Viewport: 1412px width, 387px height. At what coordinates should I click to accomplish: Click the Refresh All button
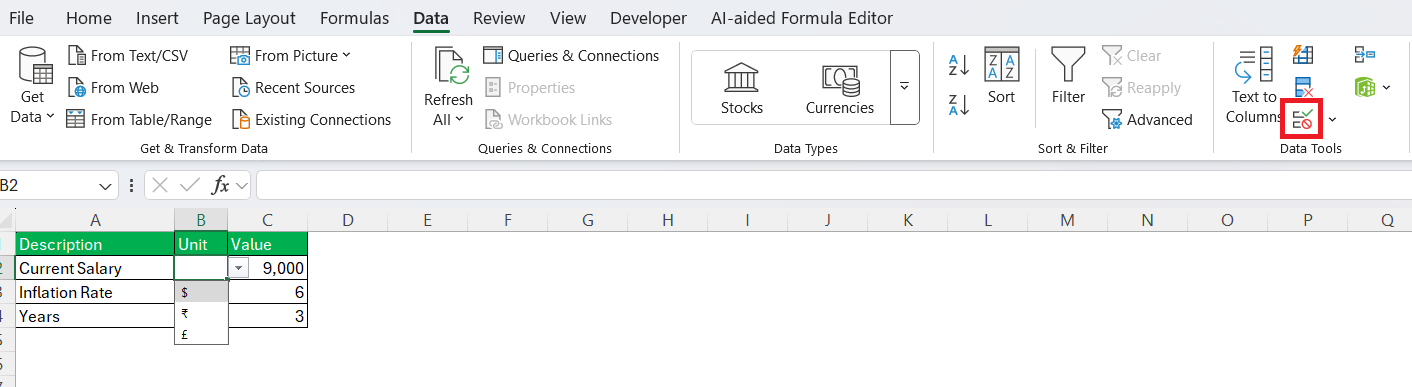[448, 87]
